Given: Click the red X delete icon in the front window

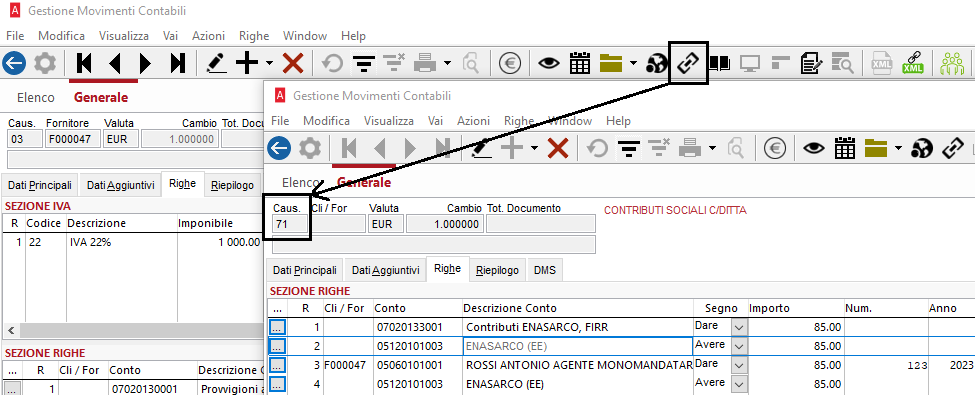Looking at the screenshot, I should point(558,148).
